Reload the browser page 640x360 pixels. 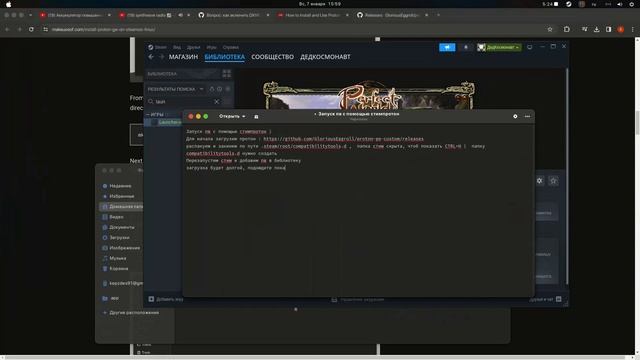click(x=31, y=29)
